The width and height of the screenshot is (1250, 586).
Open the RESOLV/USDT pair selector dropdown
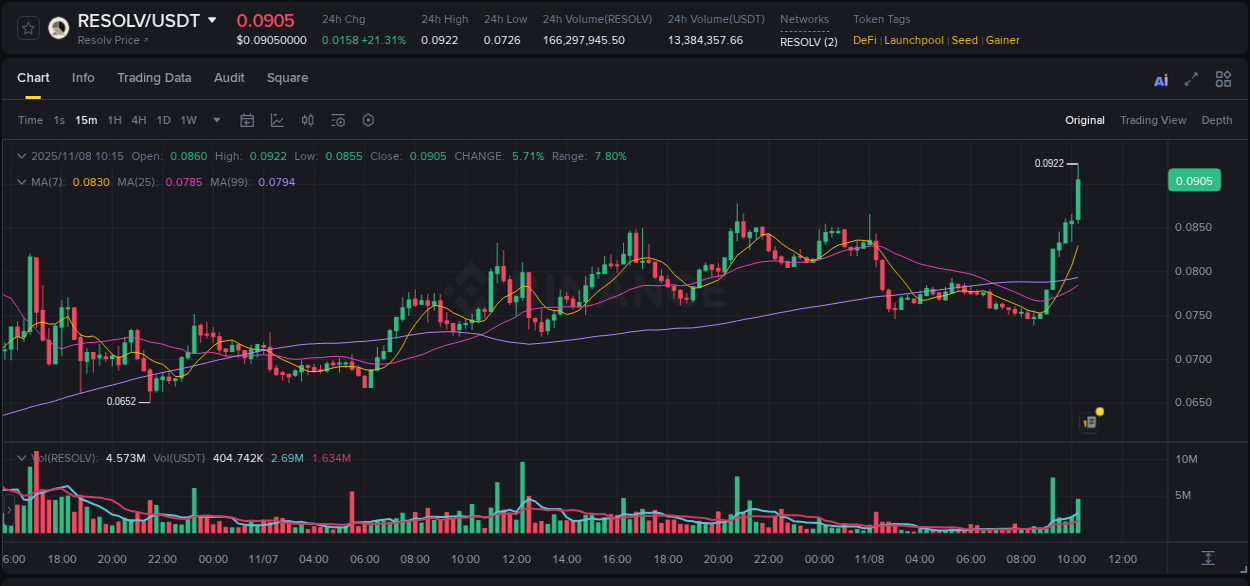click(x=210, y=19)
